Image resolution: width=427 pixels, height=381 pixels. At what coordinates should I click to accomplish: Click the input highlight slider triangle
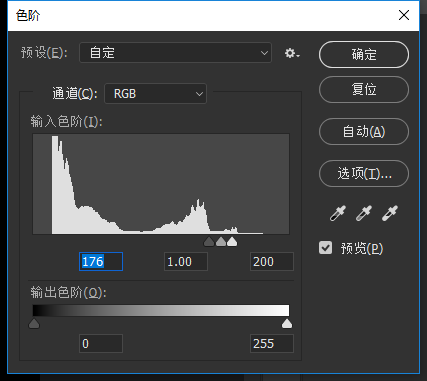[232, 241]
